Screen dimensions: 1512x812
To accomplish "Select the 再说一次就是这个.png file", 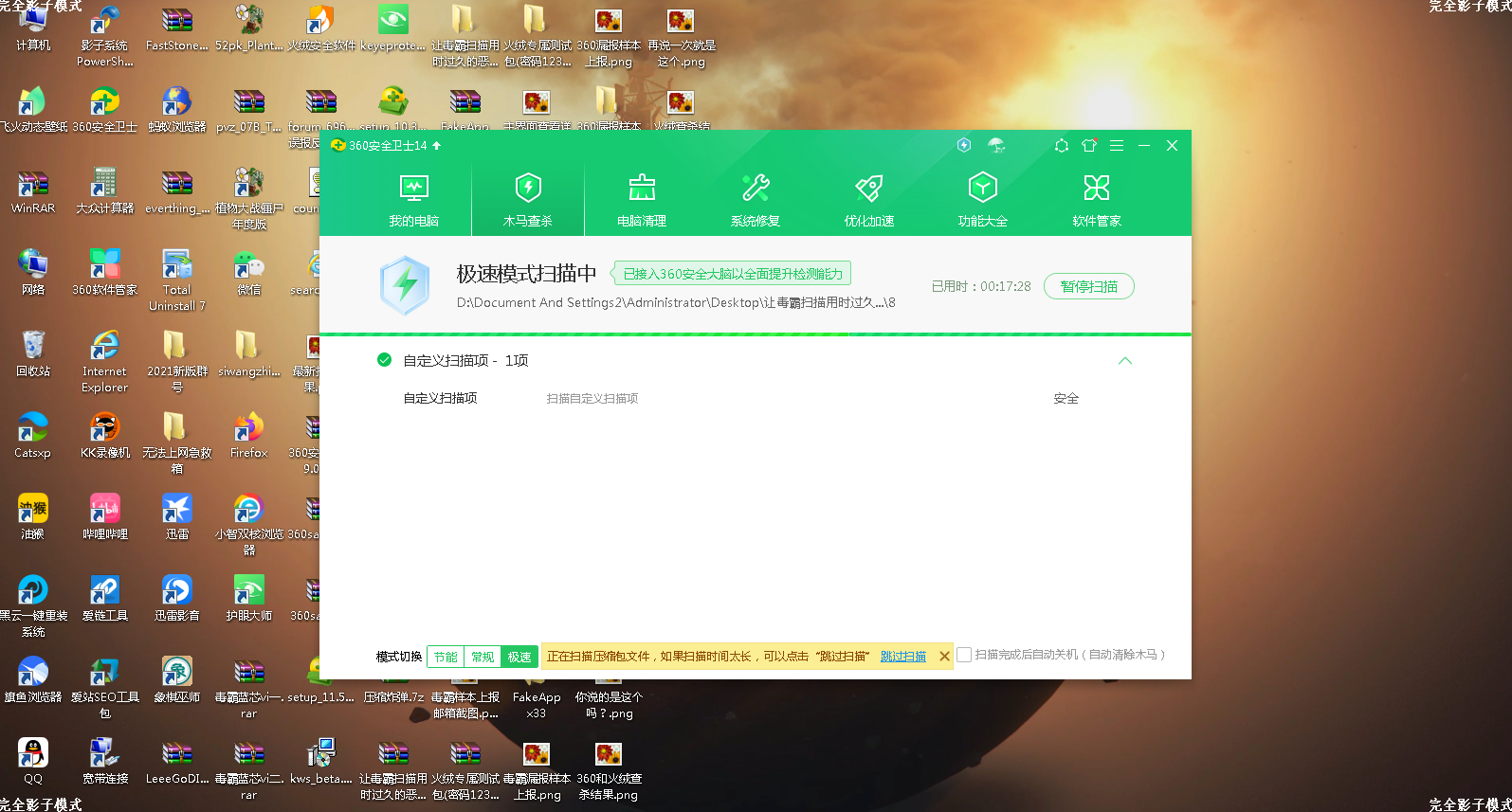I will pyautogui.click(x=681, y=38).
